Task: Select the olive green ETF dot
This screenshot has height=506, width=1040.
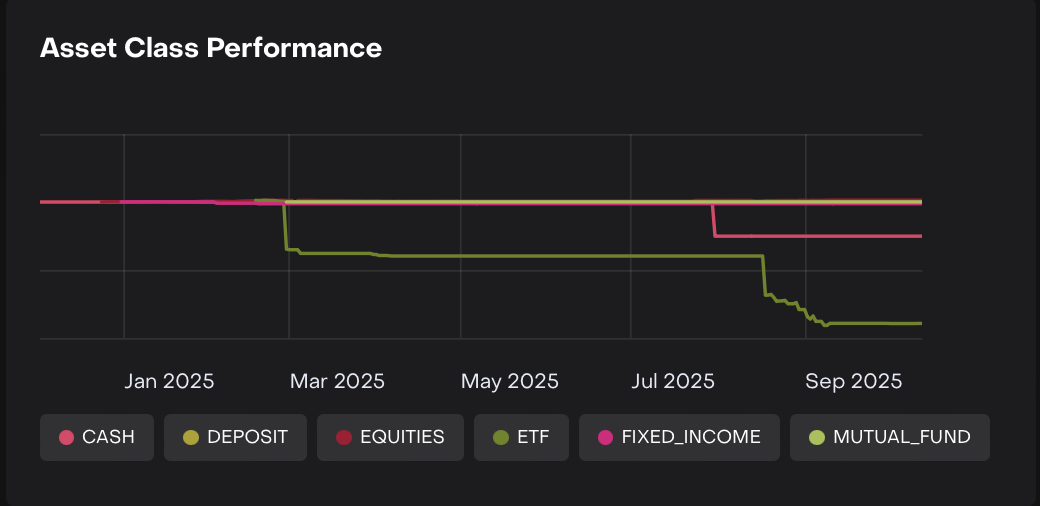Action: coord(501,437)
